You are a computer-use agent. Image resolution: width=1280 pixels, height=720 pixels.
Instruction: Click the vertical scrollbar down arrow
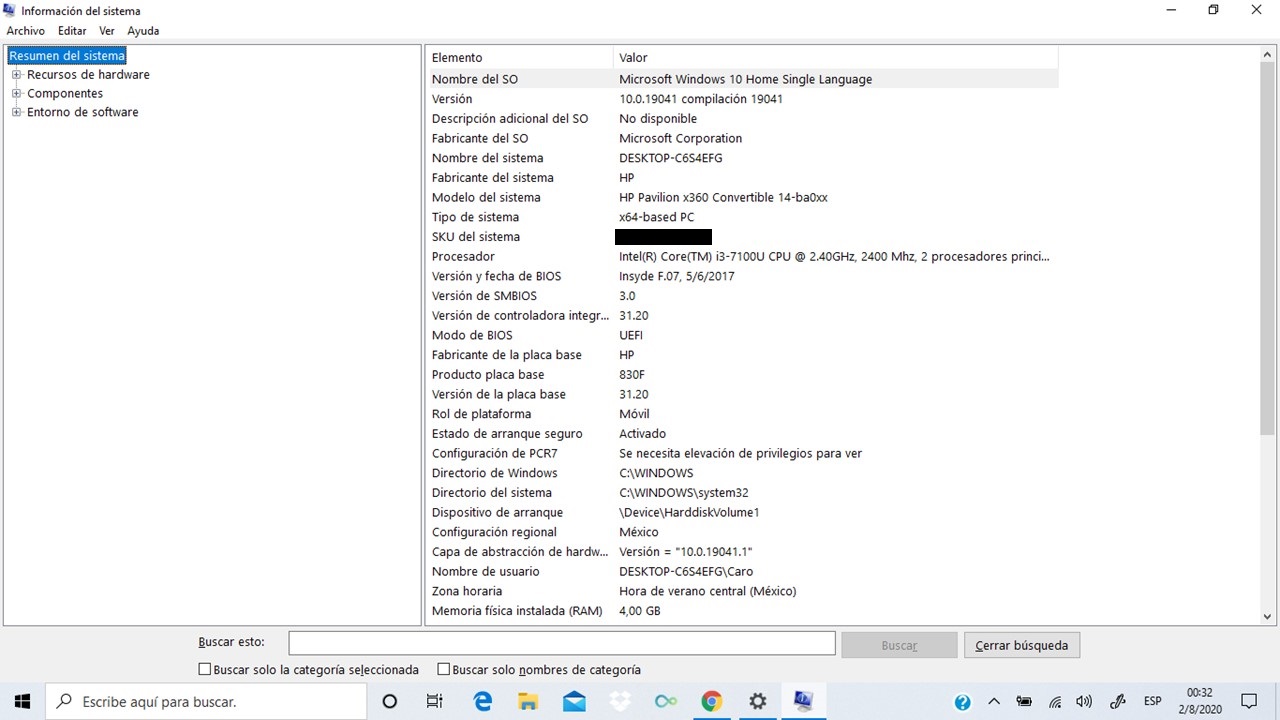point(1268,617)
